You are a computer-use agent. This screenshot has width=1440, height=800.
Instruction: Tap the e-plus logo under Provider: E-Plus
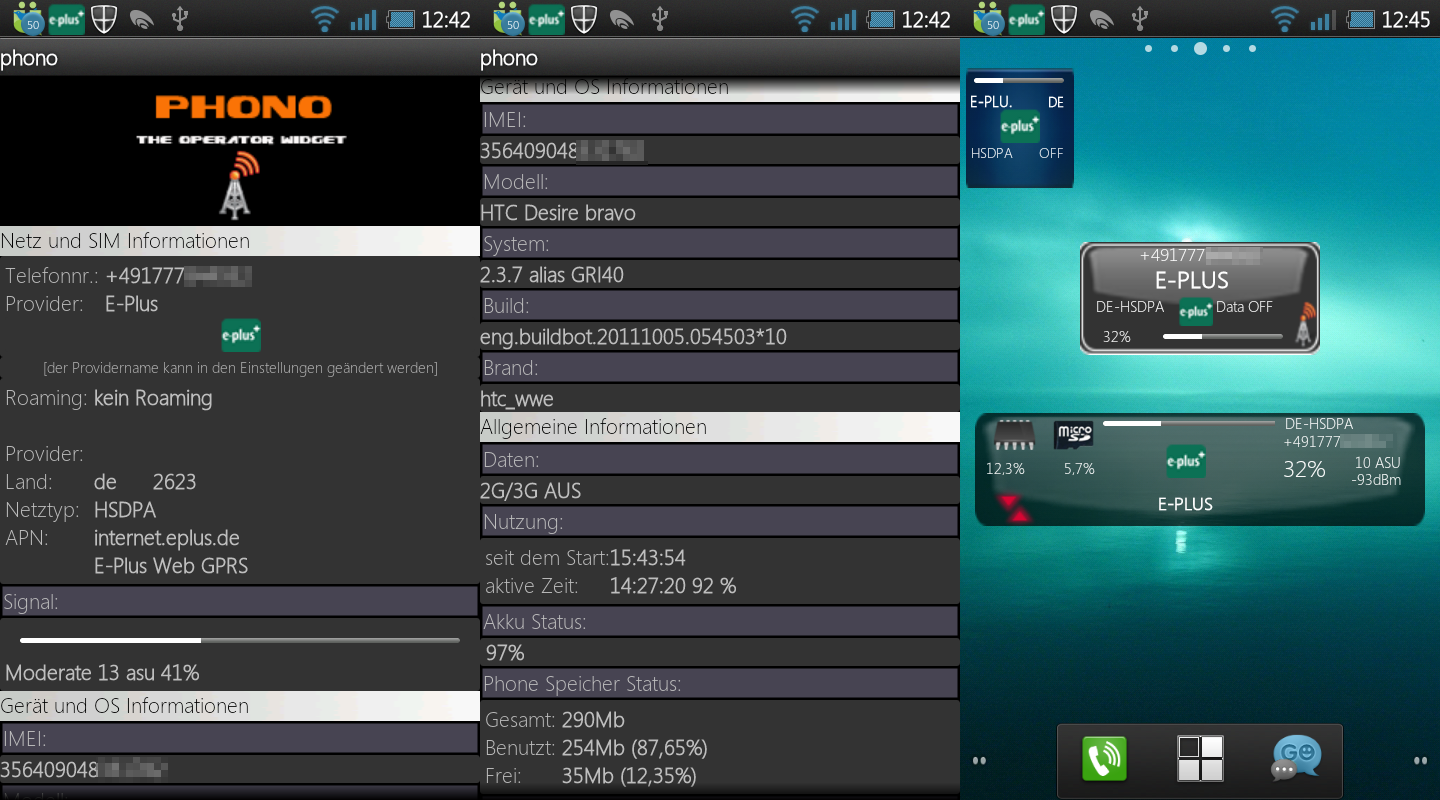[x=241, y=335]
